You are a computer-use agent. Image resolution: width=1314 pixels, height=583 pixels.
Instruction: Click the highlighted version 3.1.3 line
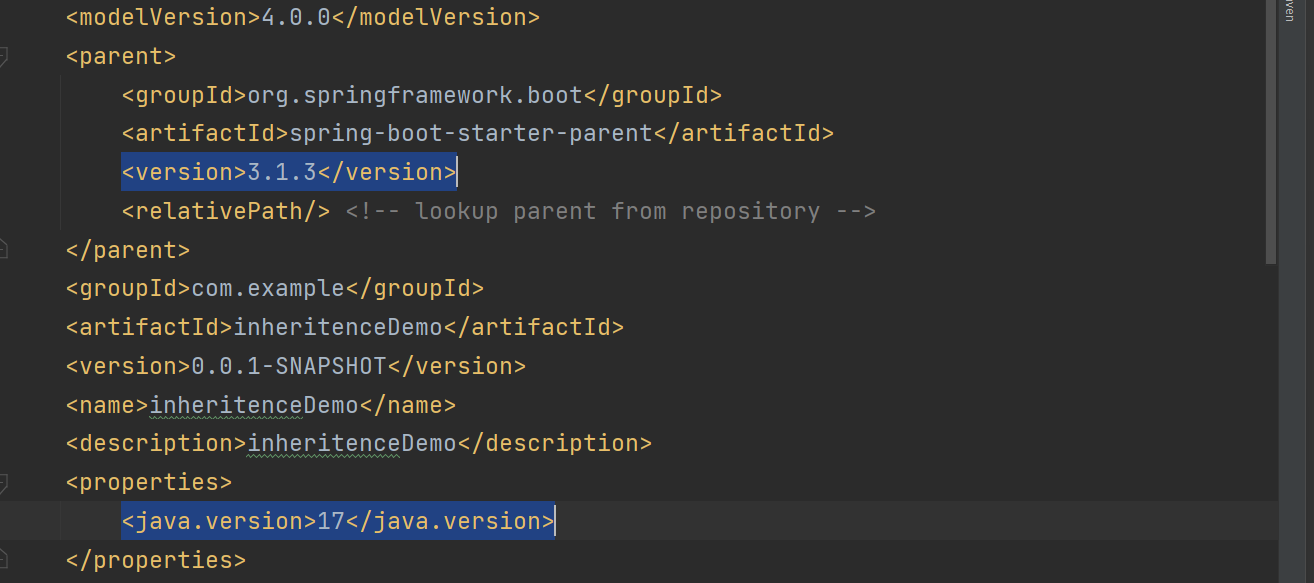(289, 172)
